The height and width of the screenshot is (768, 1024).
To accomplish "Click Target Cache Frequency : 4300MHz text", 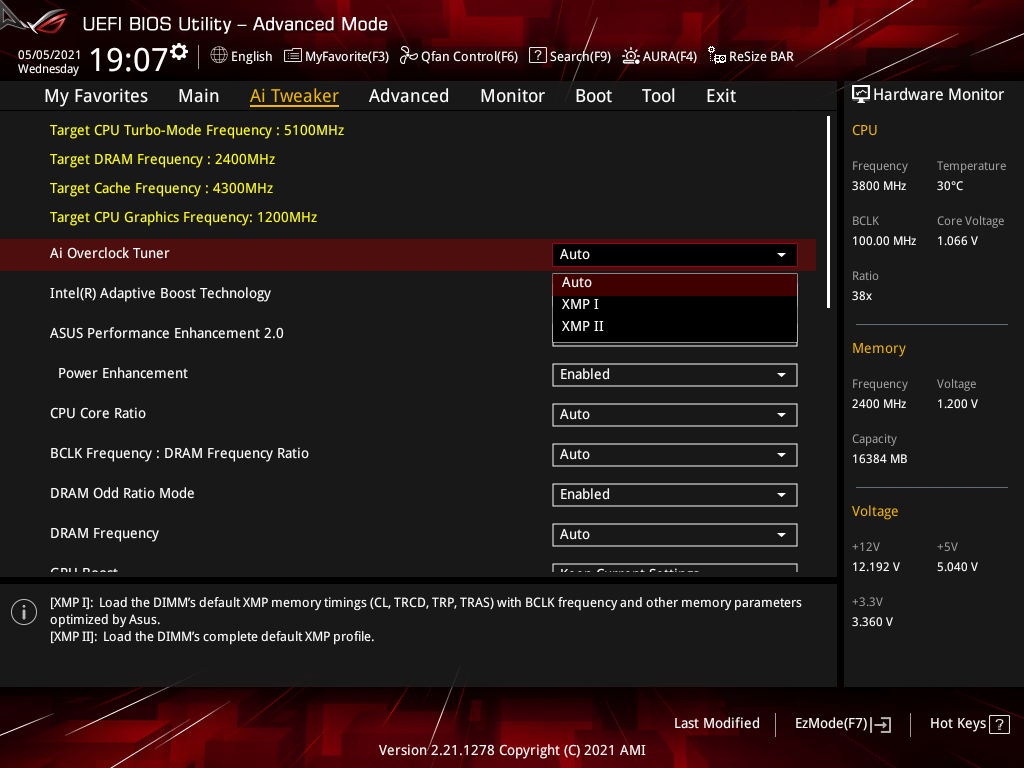I will point(161,188).
